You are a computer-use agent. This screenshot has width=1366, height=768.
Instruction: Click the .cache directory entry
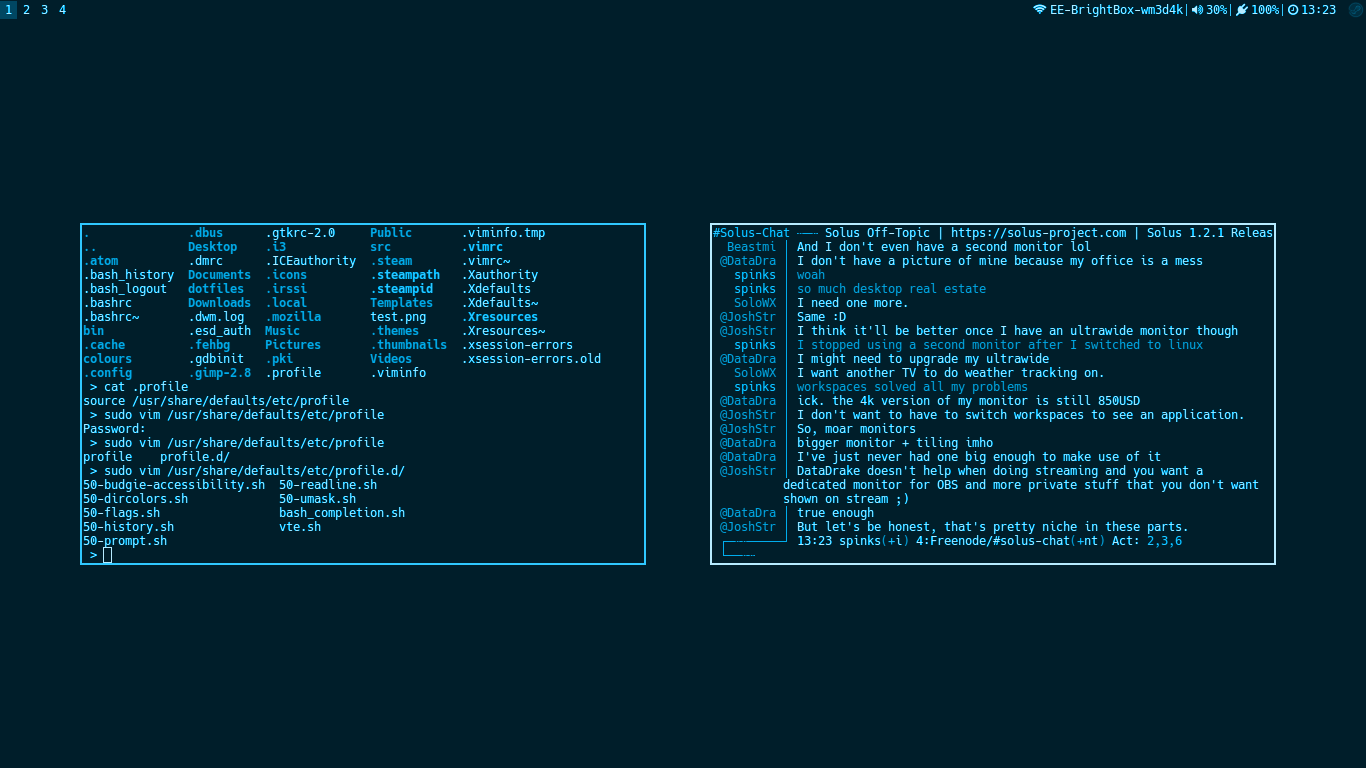tap(104, 345)
